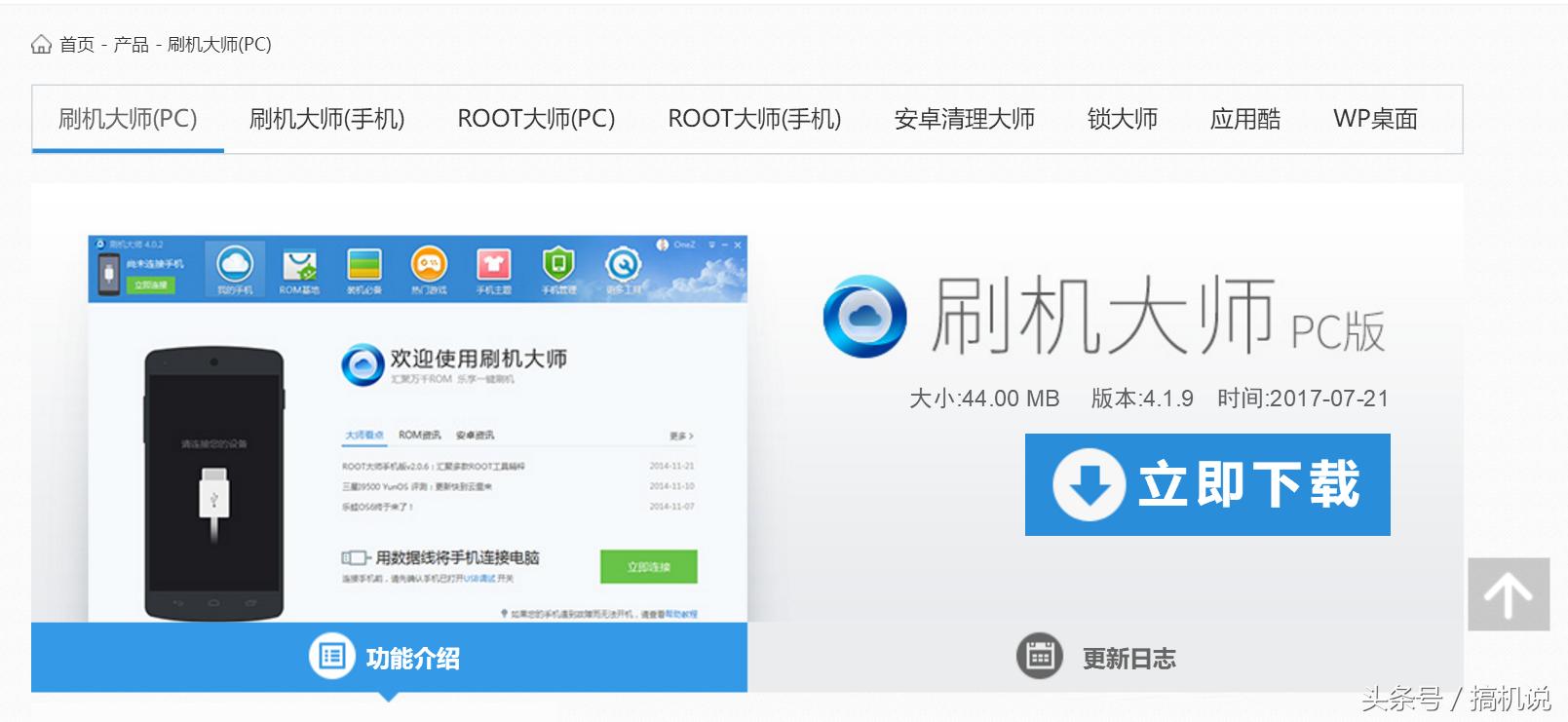Open the ROOT大师(手机) tab
The image size is (1568, 722).
(x=754, y=119)
